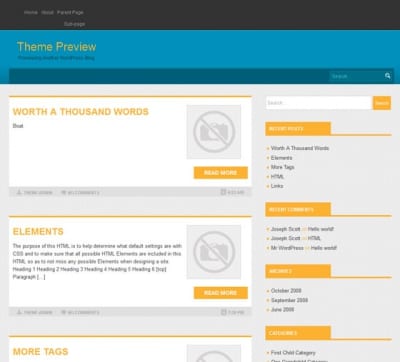Open the June 2008 archive
The height and width of the screenshot is (362, 400).
[x=282, y=310]
